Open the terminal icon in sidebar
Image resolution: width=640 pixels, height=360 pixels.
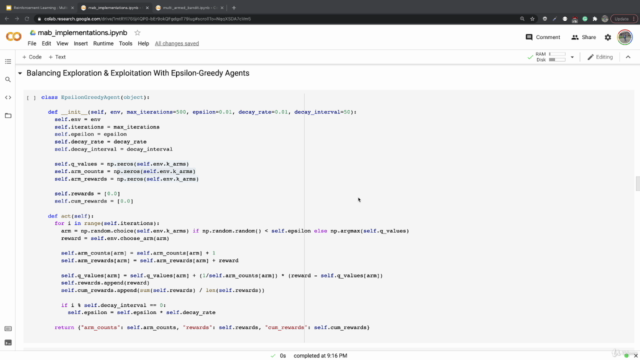click(8, 342)
